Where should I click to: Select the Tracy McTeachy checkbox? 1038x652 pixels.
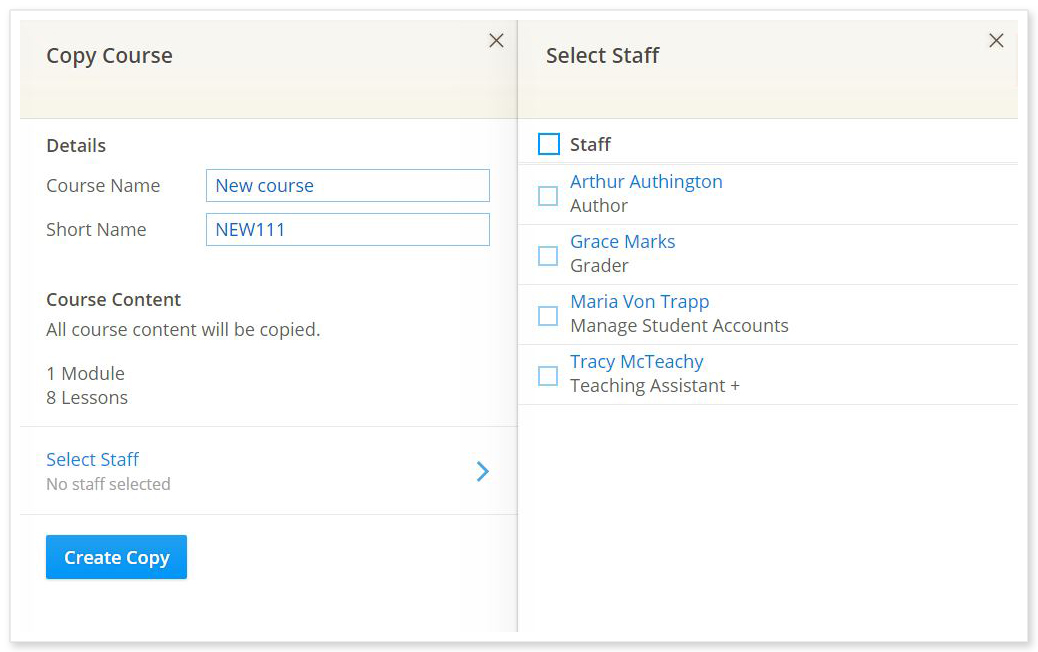548,376
